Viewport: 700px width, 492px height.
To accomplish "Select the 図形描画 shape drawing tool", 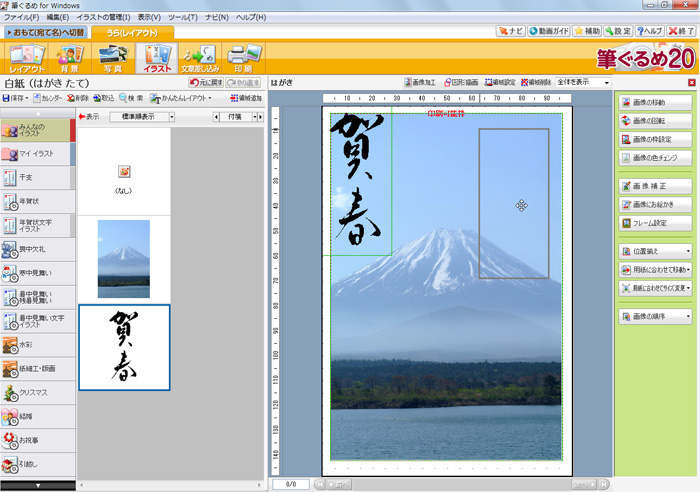I will [x=463, y=83].
